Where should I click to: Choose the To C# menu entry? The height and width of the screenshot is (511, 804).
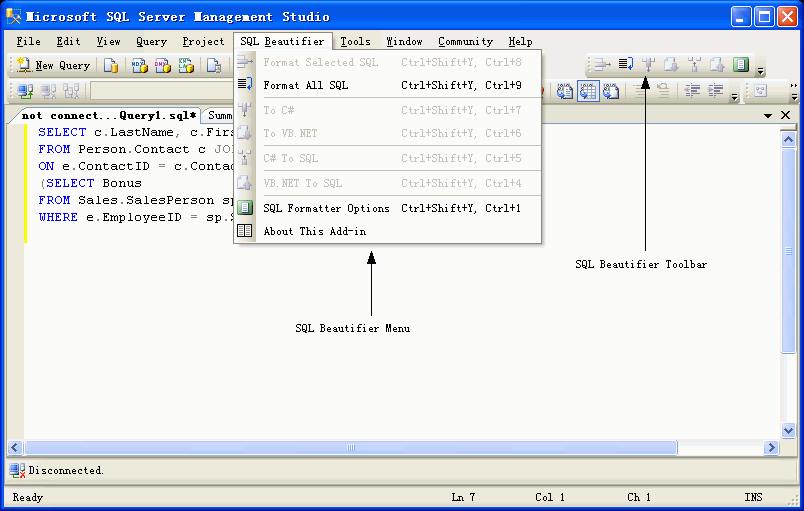388,110
